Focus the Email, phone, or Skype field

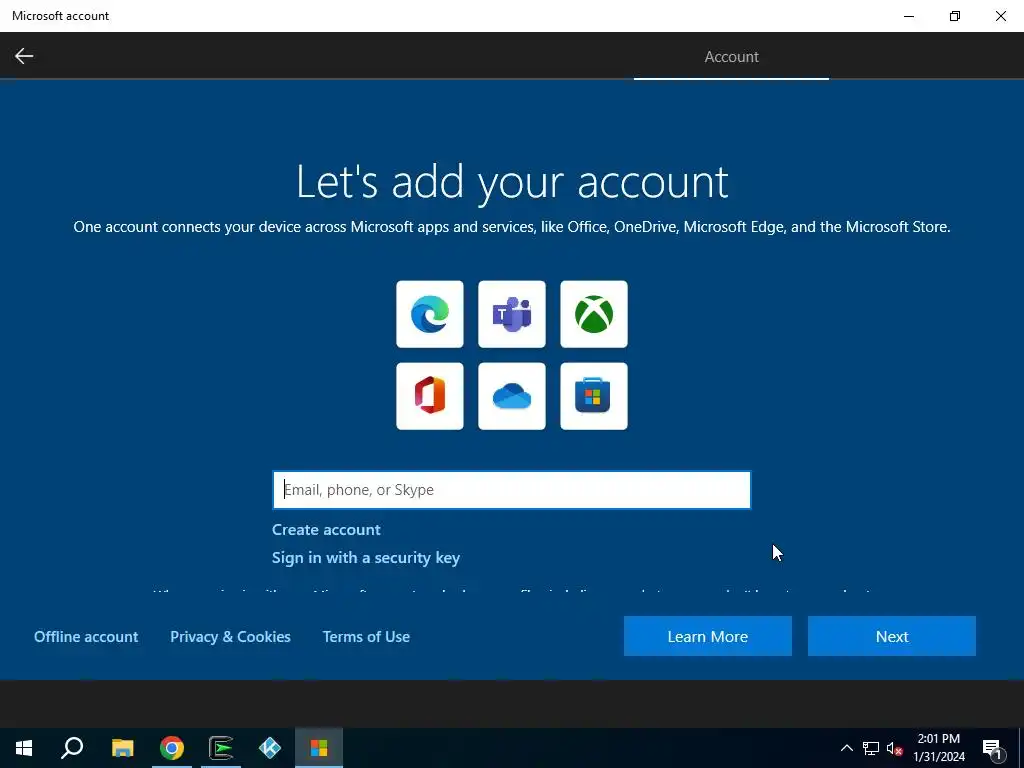512,490
